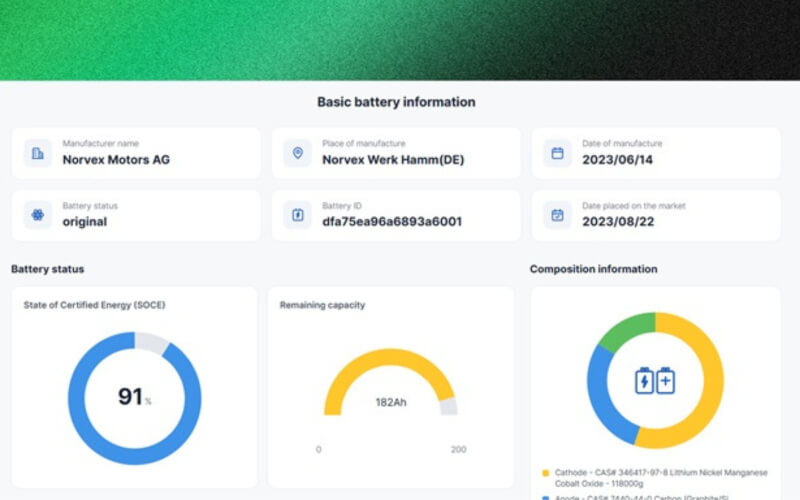Click the building icon beside Manufacturer name
The height and width of the screenshot is (500, 800).
[x=38, y=153]
